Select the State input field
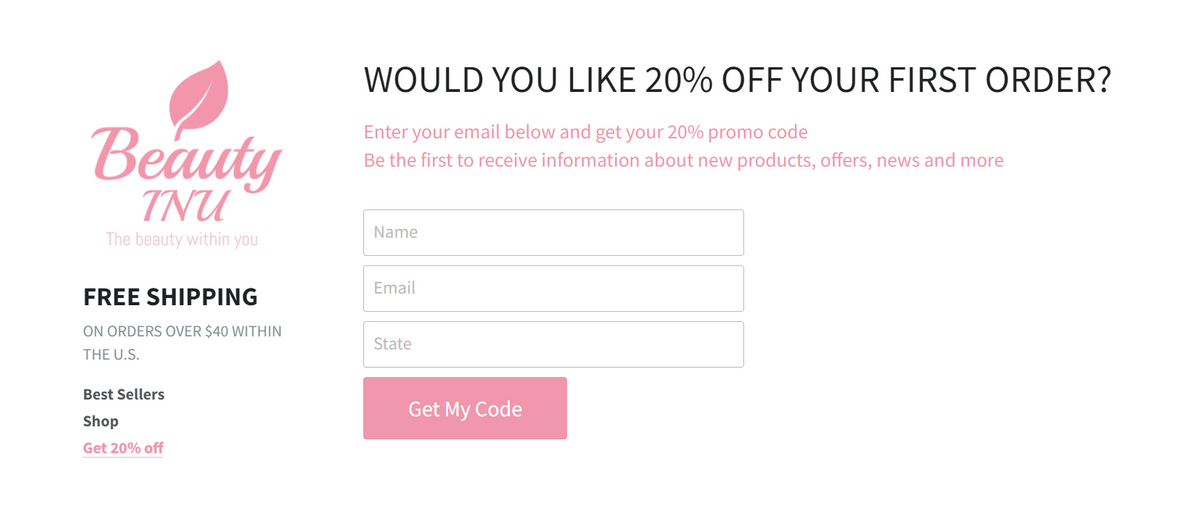 point(553,344)
